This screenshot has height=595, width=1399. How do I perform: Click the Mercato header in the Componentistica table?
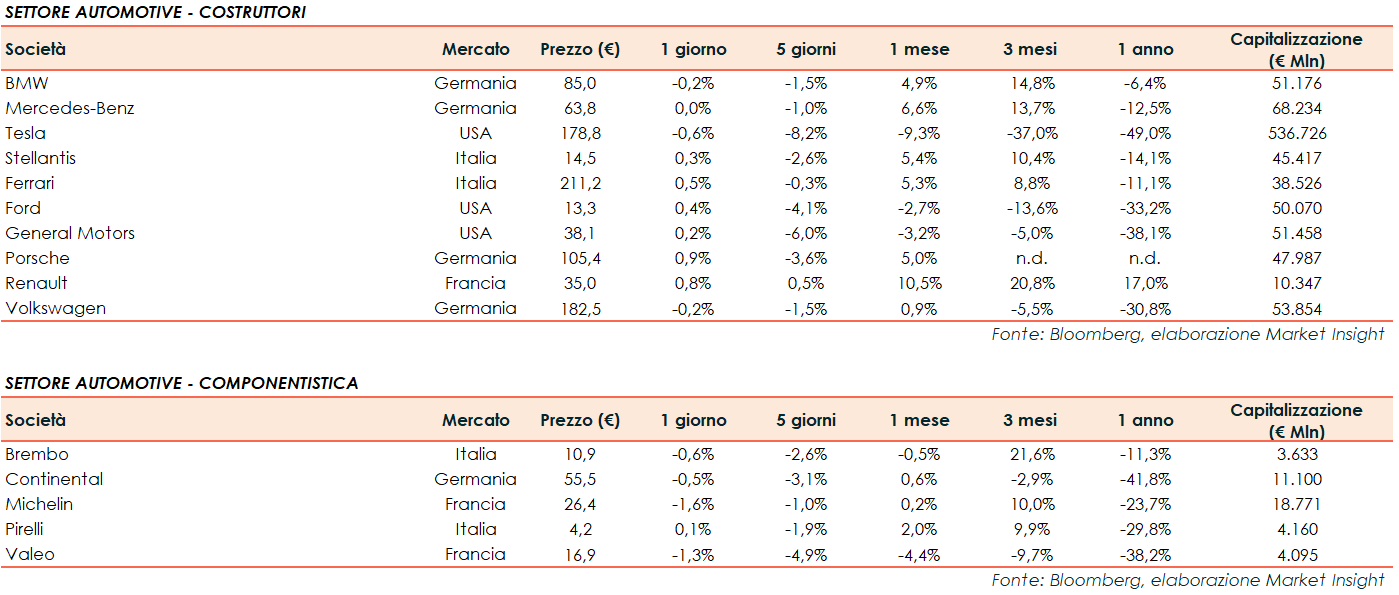click(475, 421)
